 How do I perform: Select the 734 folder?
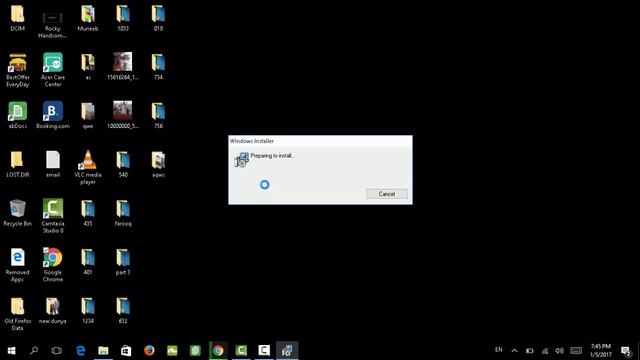pyautogui.click(x=158, y=67)
